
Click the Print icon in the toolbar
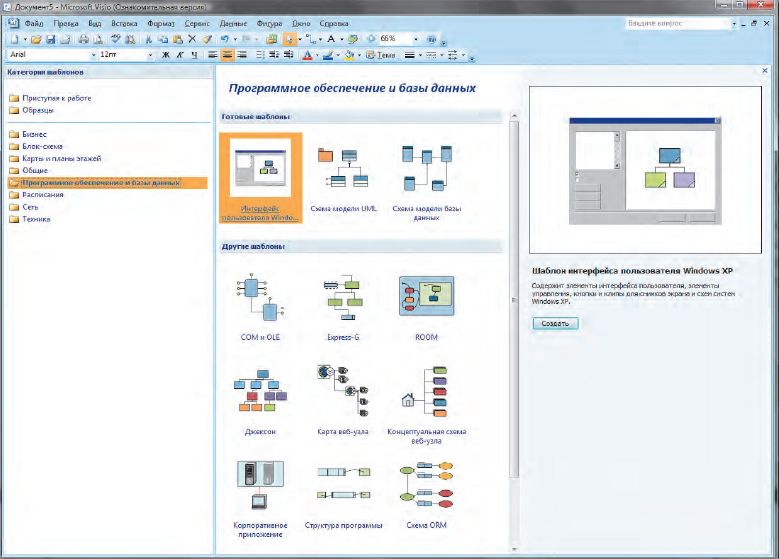83,38
